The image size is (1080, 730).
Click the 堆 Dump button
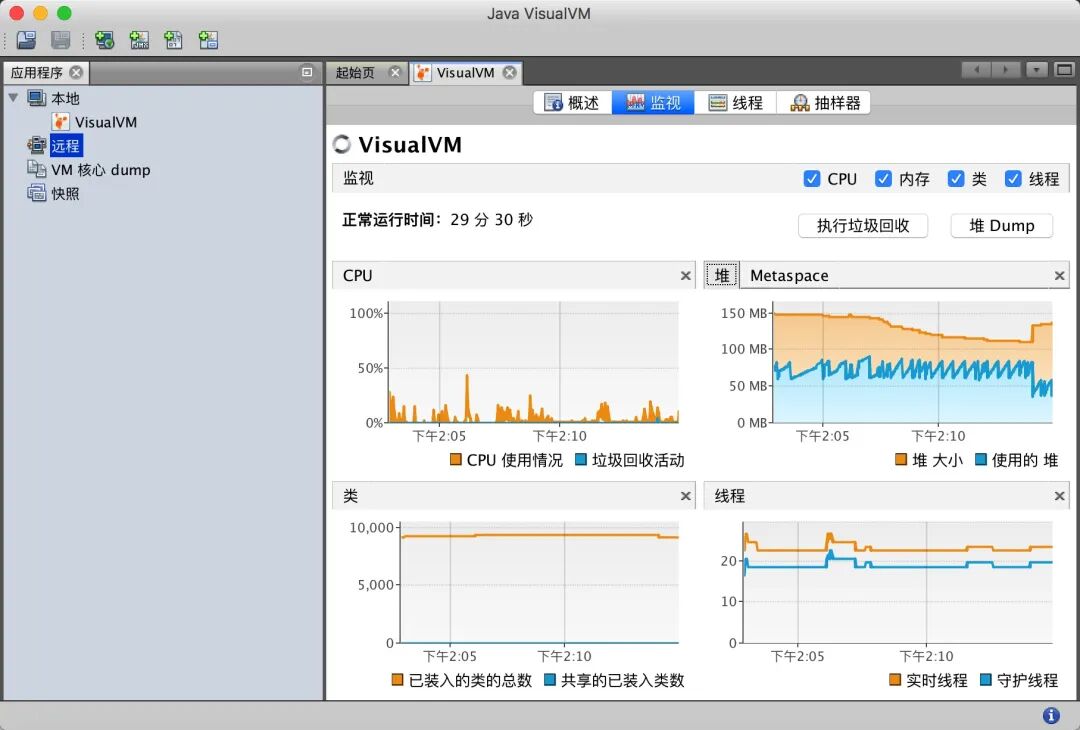click(1001, 225)
